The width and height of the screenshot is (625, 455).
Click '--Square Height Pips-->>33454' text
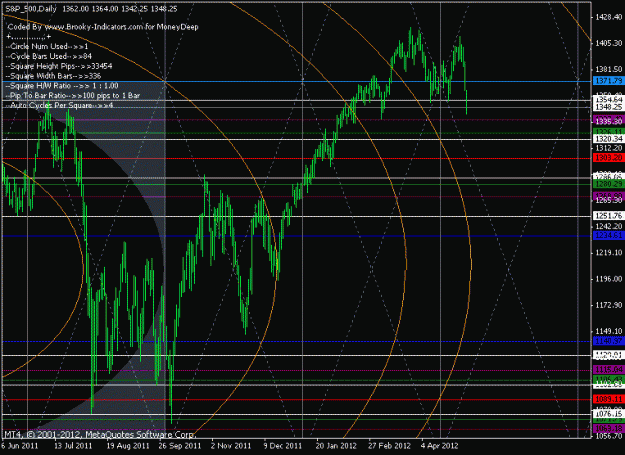[x=59, y=66]
